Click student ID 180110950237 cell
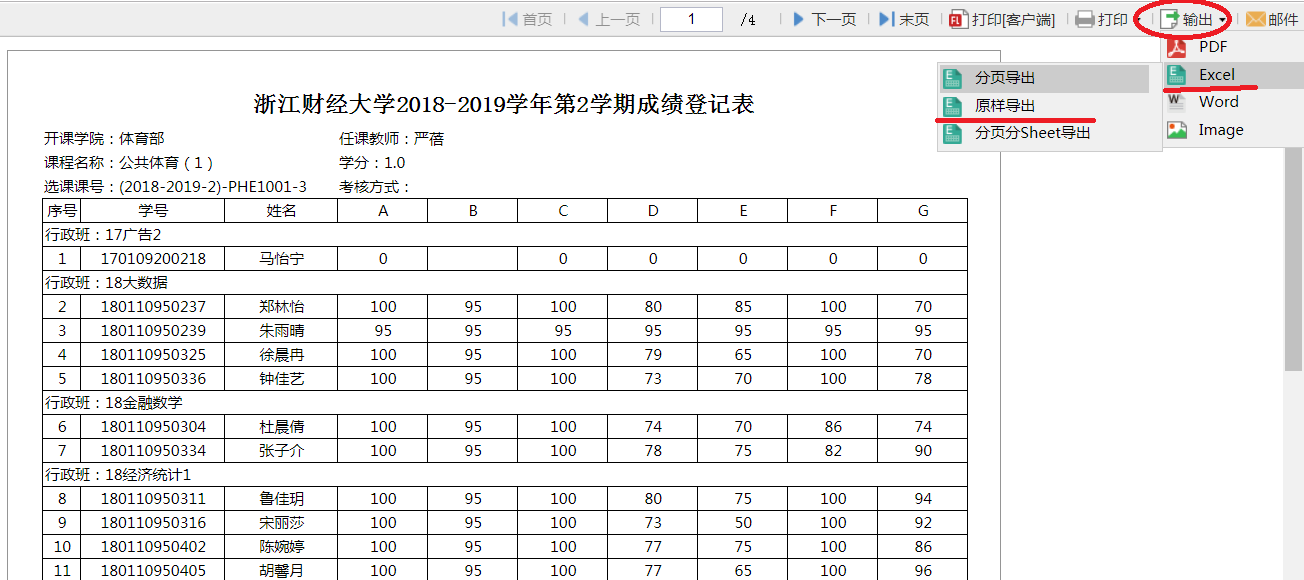 (x=153, y=307)
